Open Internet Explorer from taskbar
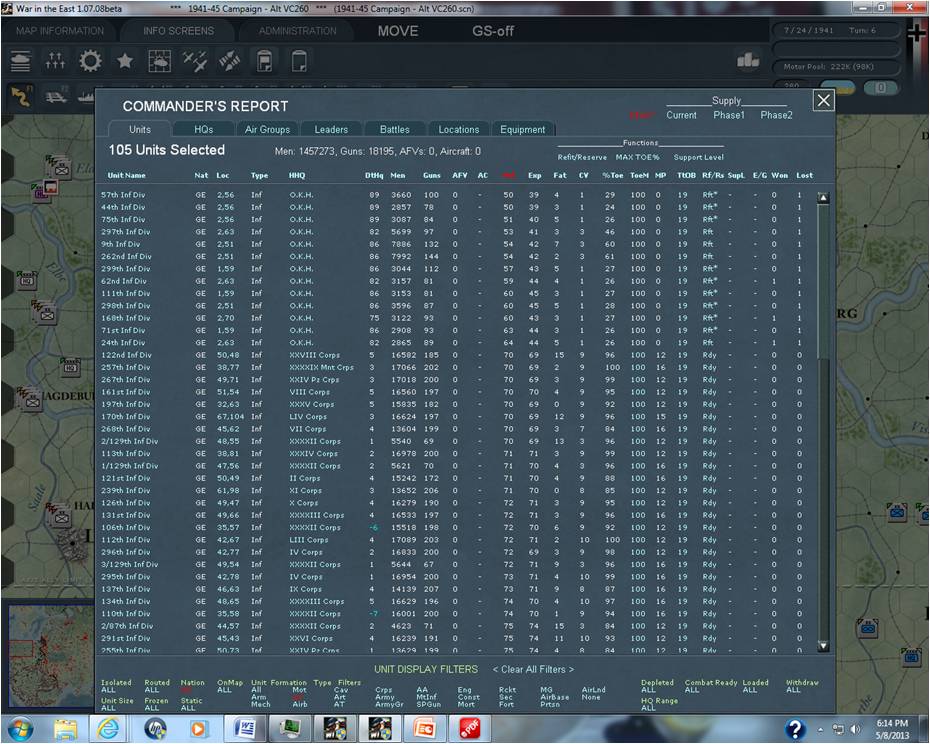The height and width of the screenshot is (744, 930). click(x=109, y=729)
